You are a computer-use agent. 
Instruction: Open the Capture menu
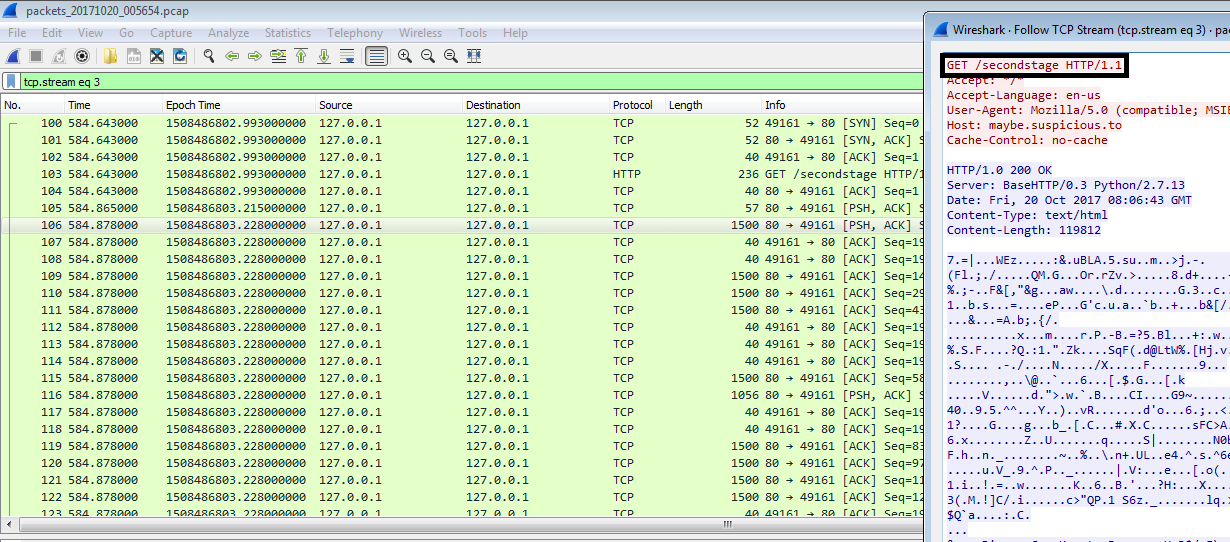(x=171, y=33)
